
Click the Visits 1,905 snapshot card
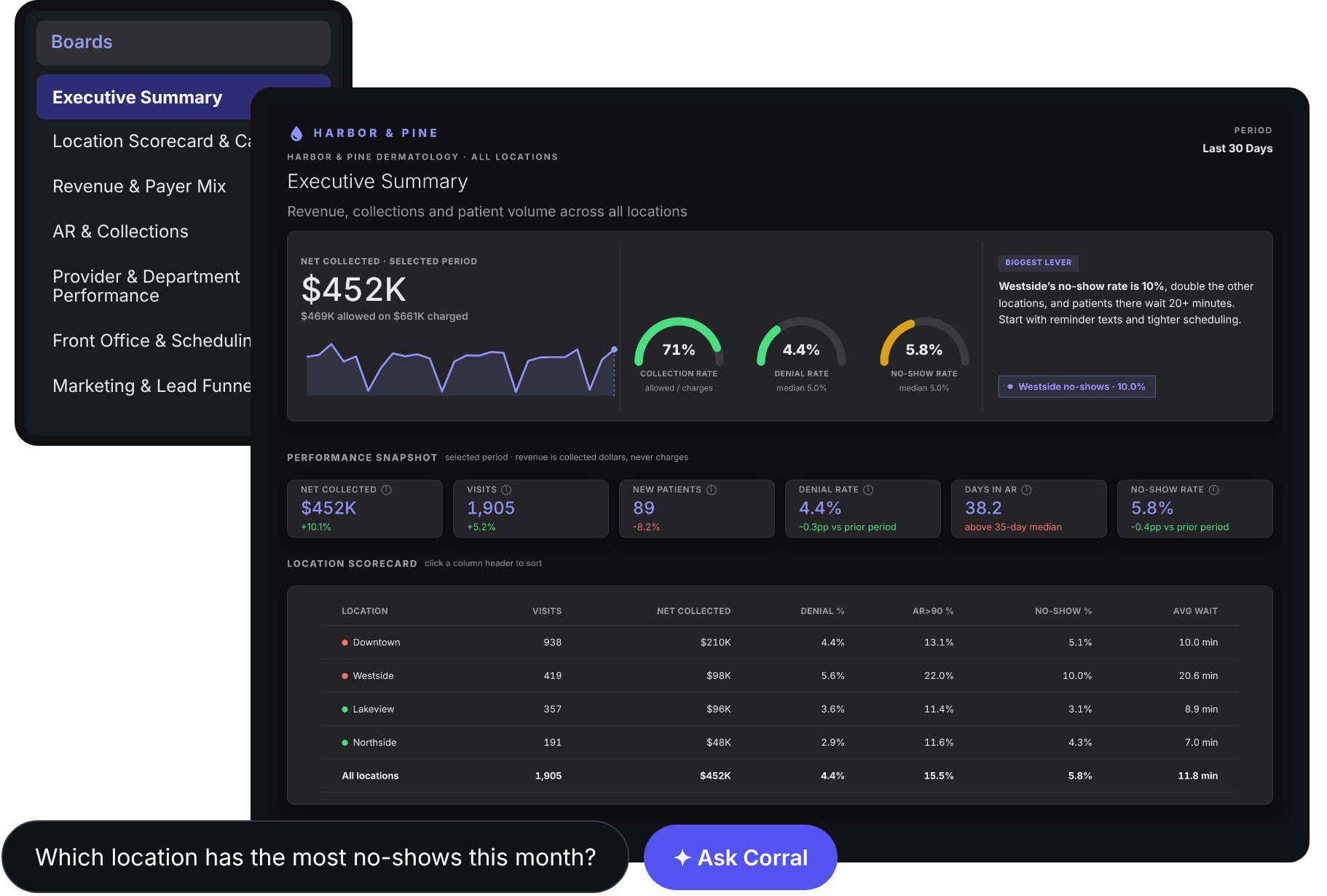click(531, 508)
